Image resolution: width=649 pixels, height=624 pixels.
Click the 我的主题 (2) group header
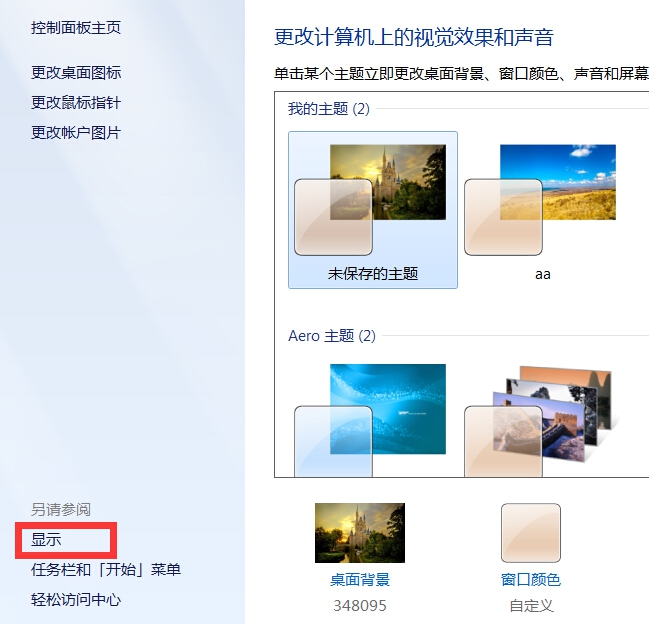click(329, 109)
